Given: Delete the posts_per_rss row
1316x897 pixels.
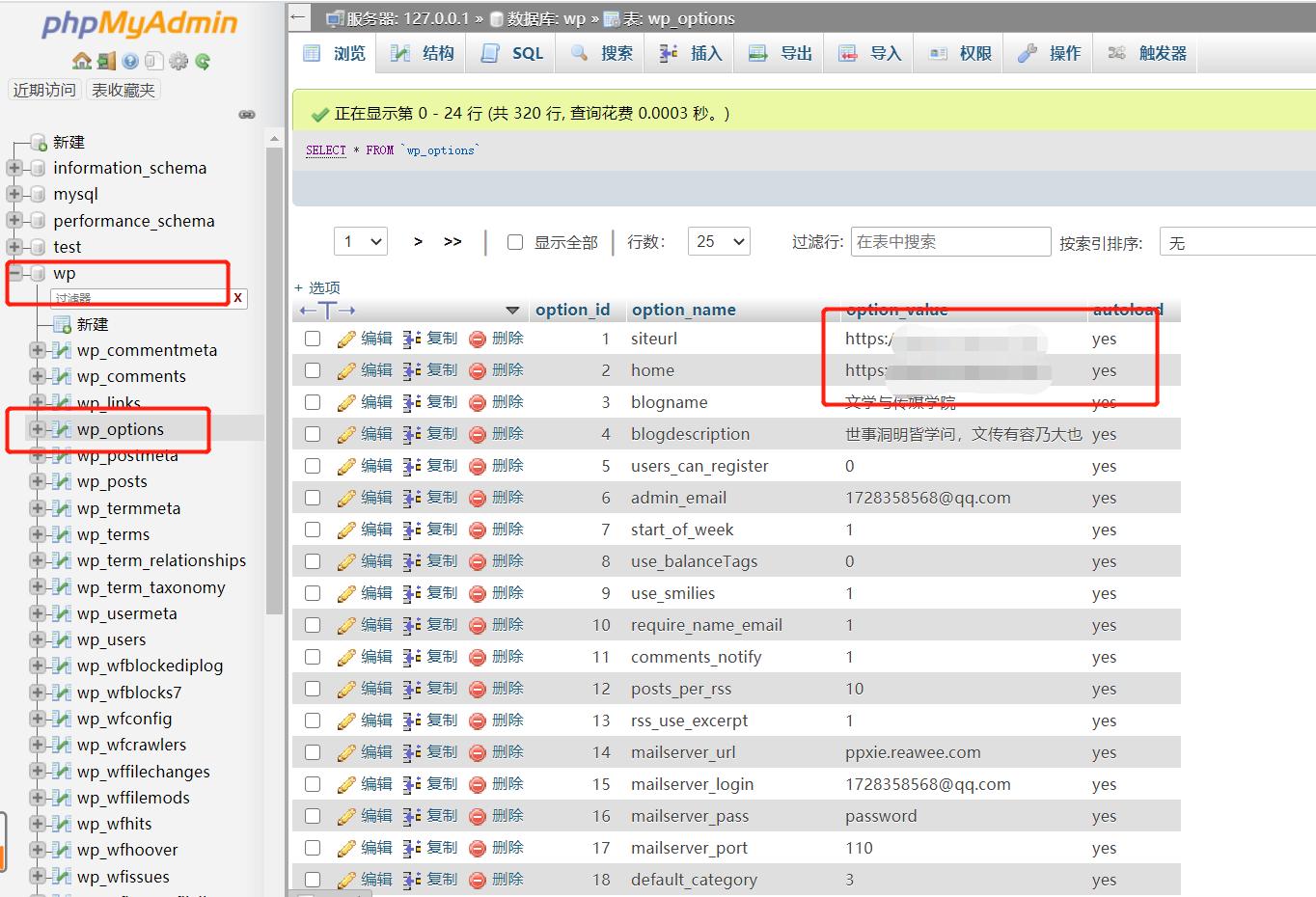Looking at the screenshot, I should 496,689.
